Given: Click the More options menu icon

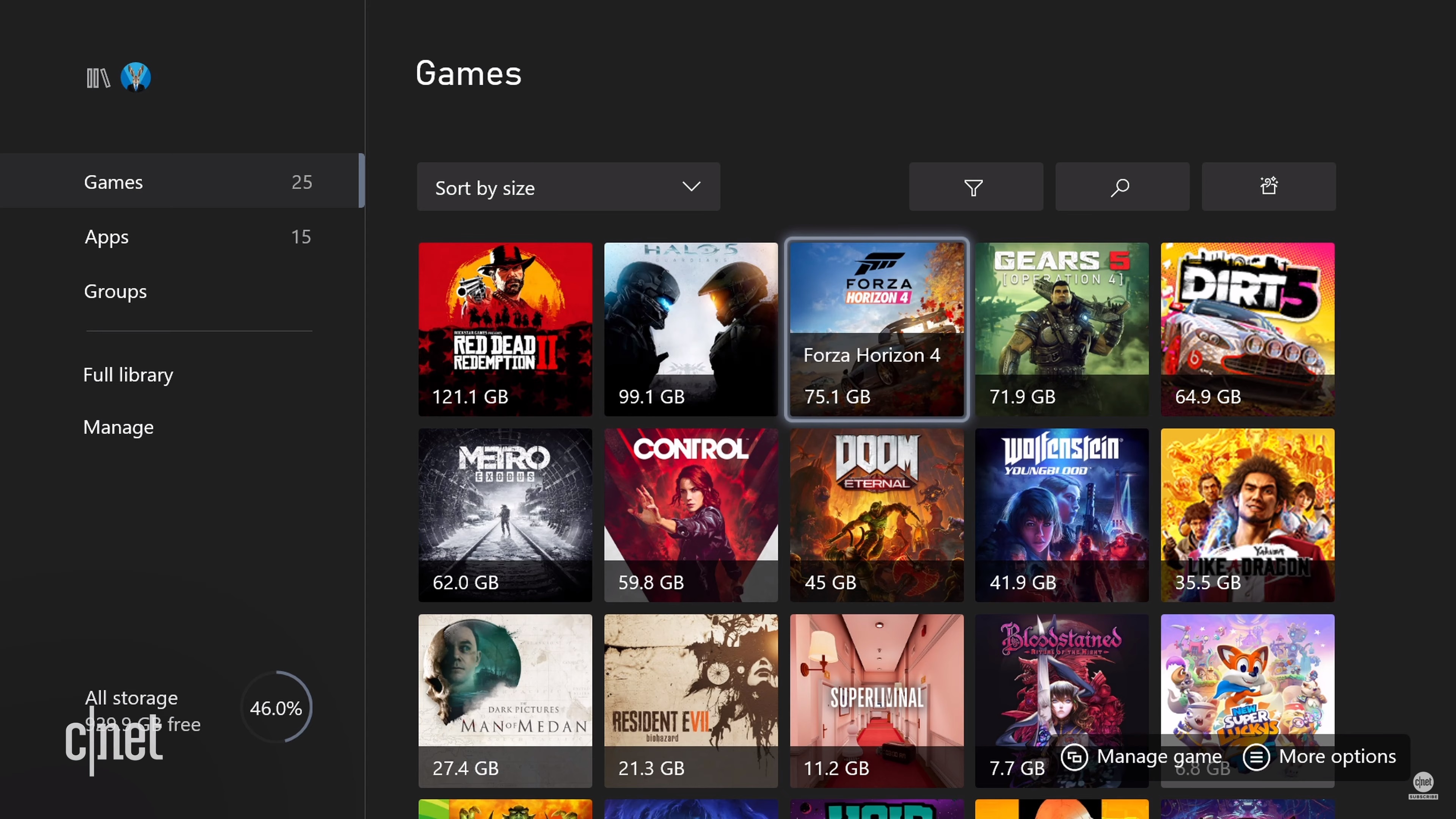Looking at the screenshot, I should coord(1256,757).
